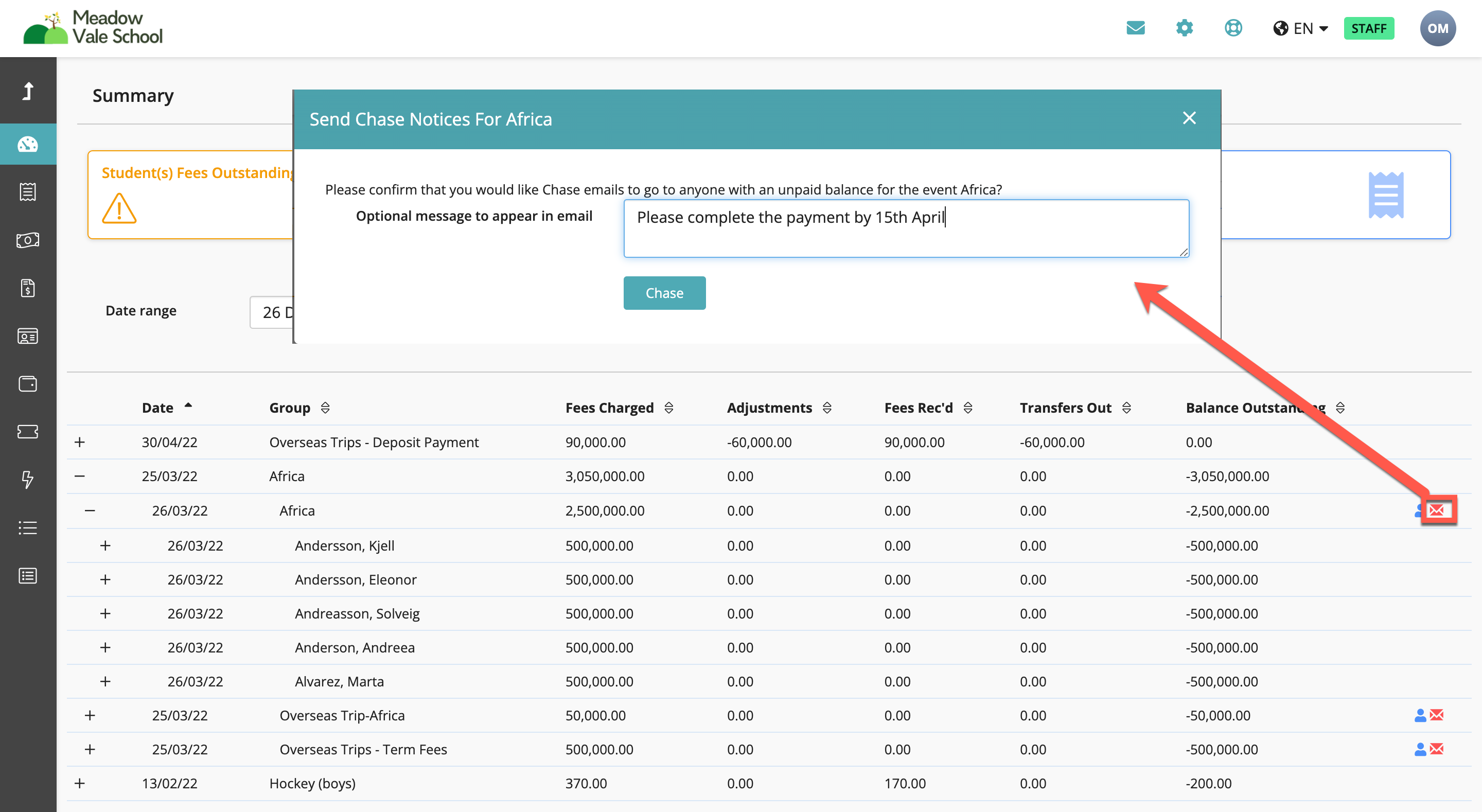The height and width of the screenshot is (812, 1482).
Task: Collapse the 25/03/22 Africa group row
Action: pyautogui.click(x=80, y=476)
